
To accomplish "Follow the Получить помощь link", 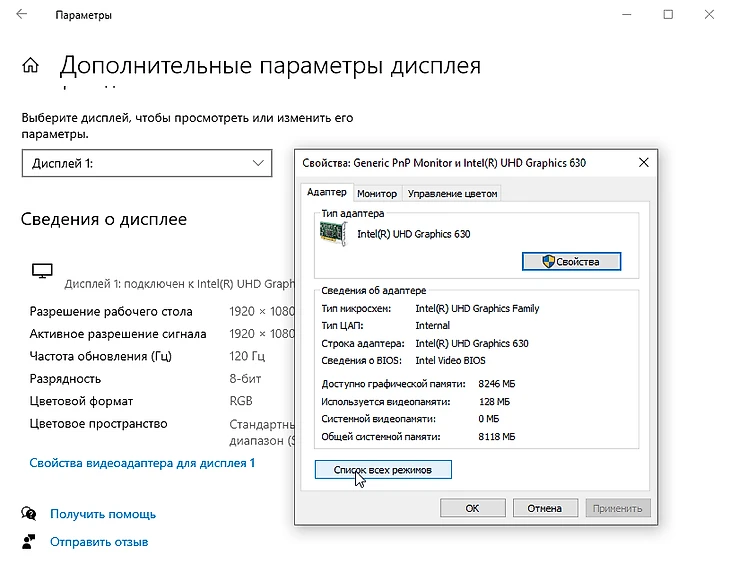I will coord(103,514).
